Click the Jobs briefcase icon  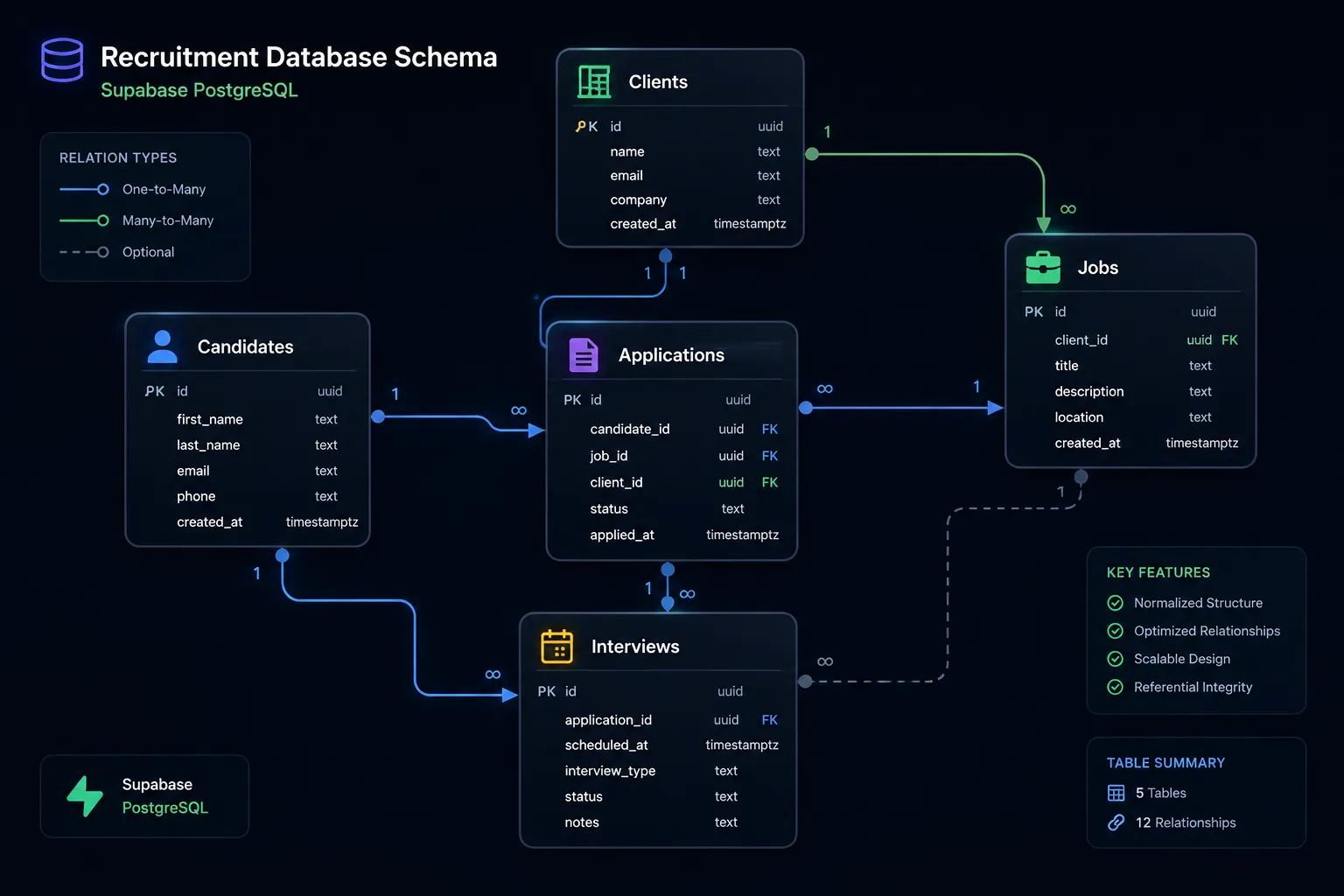1043,268
